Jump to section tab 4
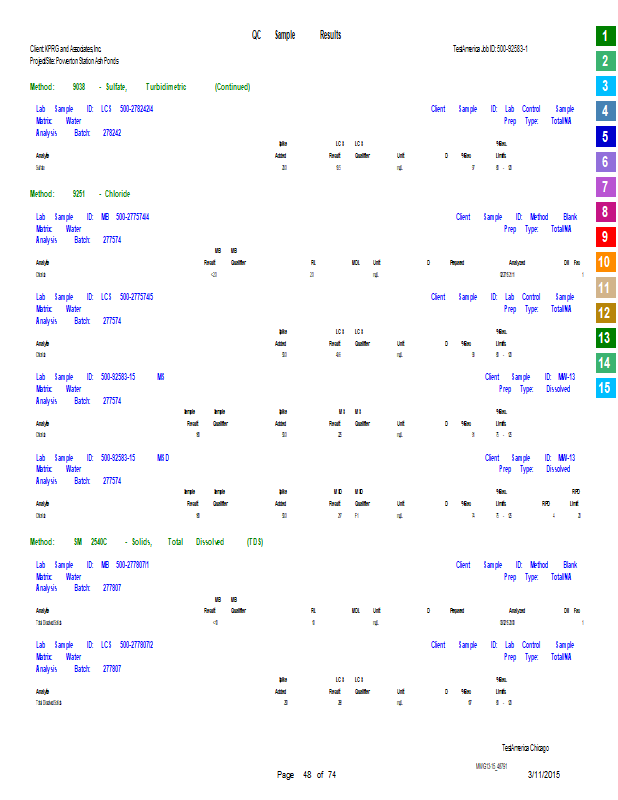618x800 pixels. pyautogui.click(x=604, y=111)
